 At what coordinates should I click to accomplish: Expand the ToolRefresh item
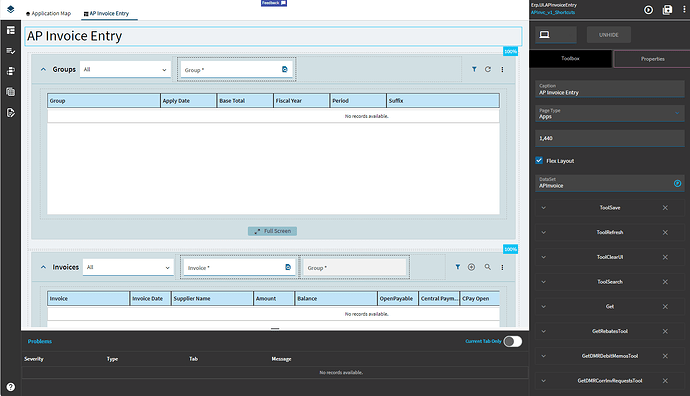(543, 232)
